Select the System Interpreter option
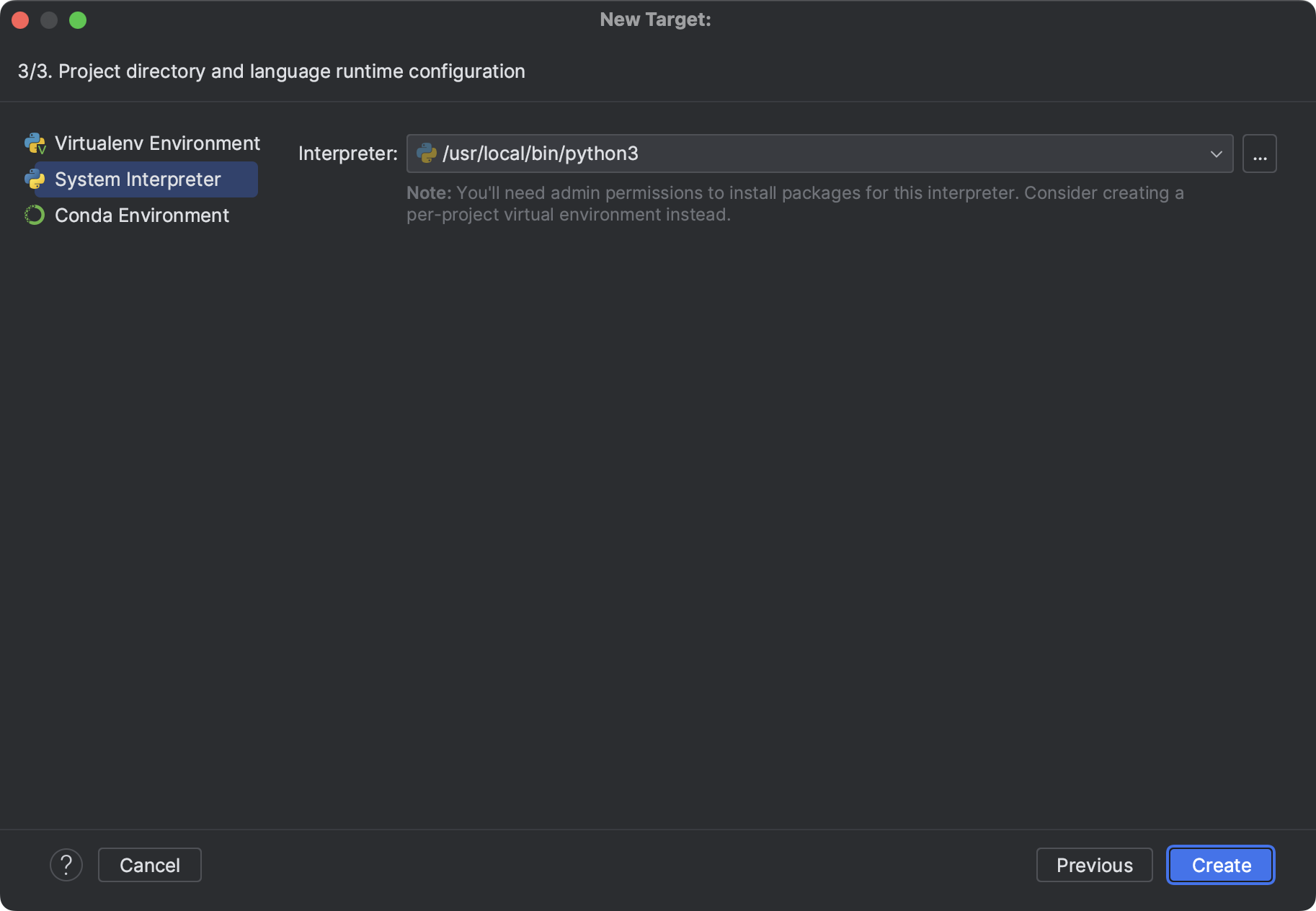 (x=137, y=179)
